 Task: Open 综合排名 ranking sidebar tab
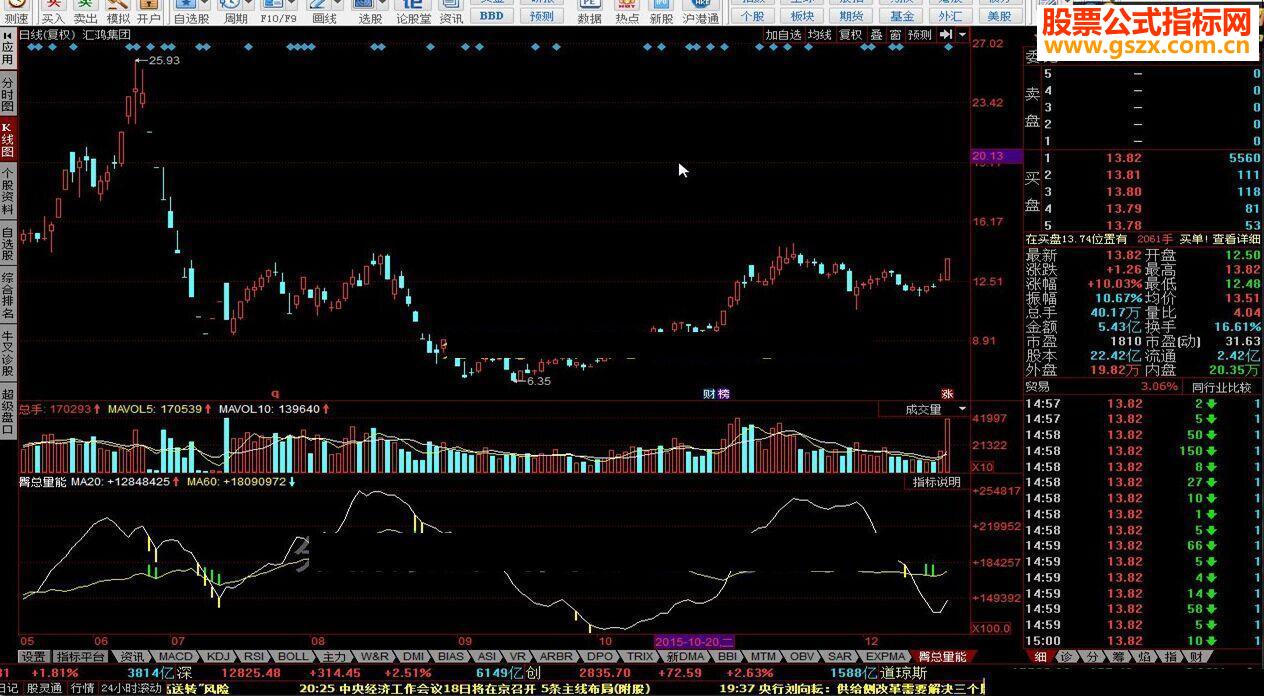[8, 295]
